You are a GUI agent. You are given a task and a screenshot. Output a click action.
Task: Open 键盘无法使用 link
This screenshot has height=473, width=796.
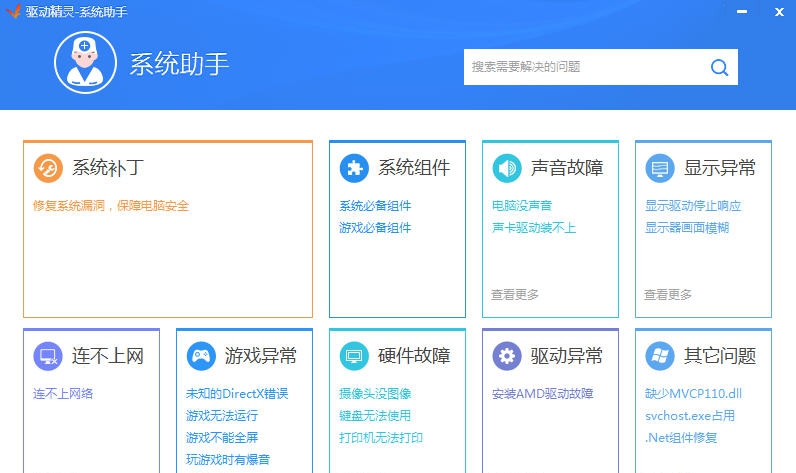pos(375,416)
